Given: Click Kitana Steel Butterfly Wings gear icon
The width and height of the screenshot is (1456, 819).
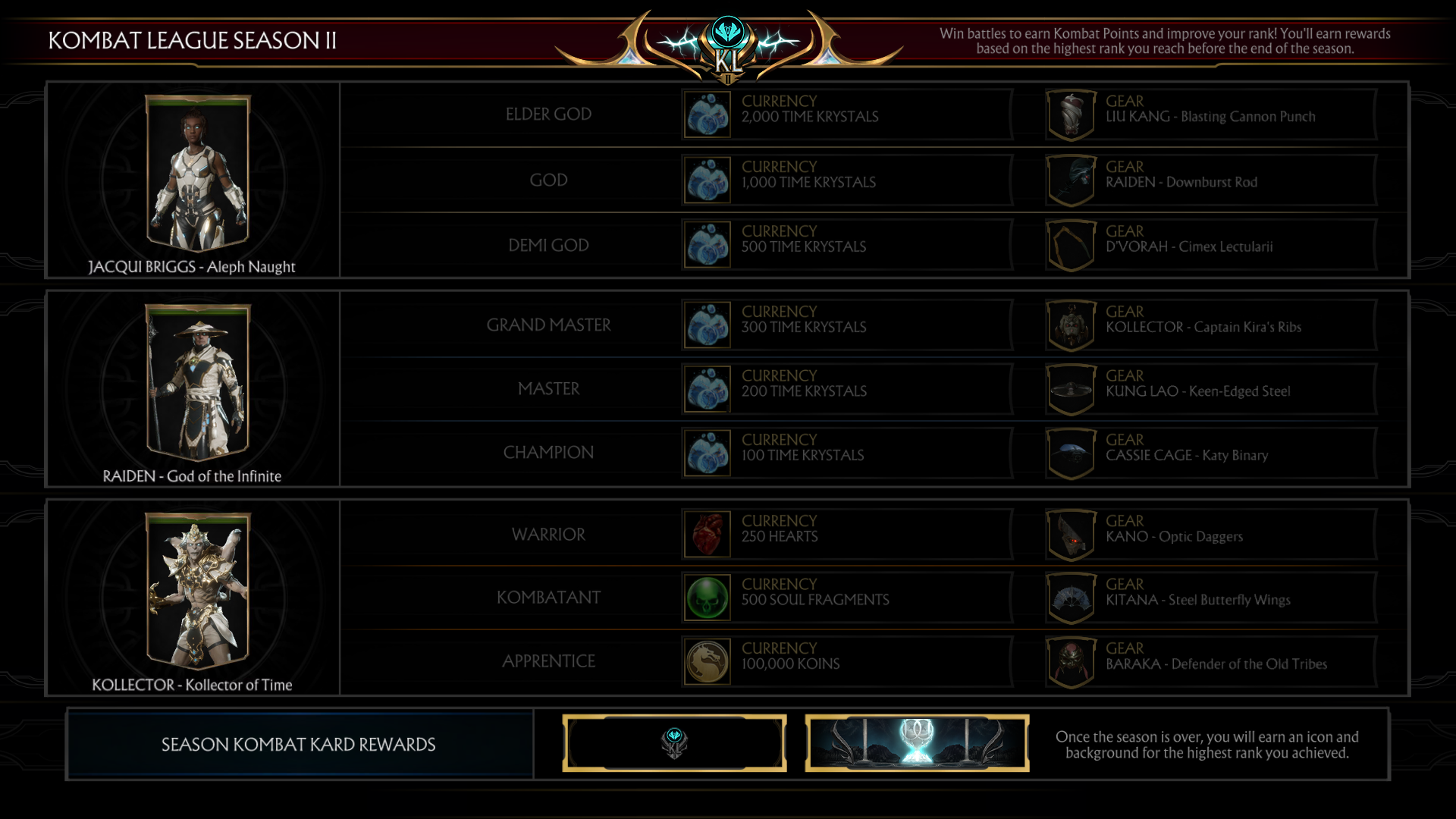Looking at the screenshot, I should [1072, 598].
